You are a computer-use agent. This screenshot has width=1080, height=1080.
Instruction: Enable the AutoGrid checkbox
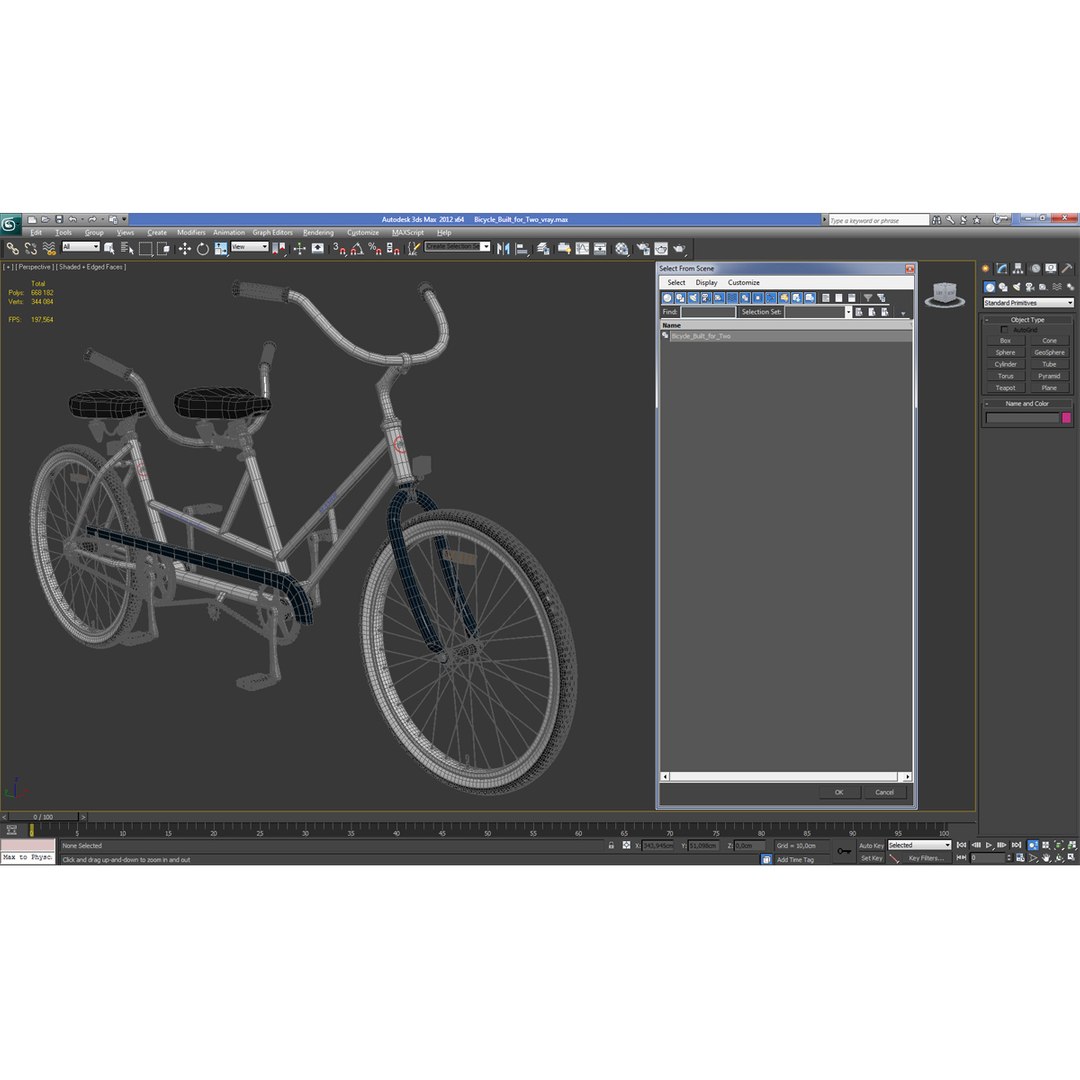coord(1004,330)
